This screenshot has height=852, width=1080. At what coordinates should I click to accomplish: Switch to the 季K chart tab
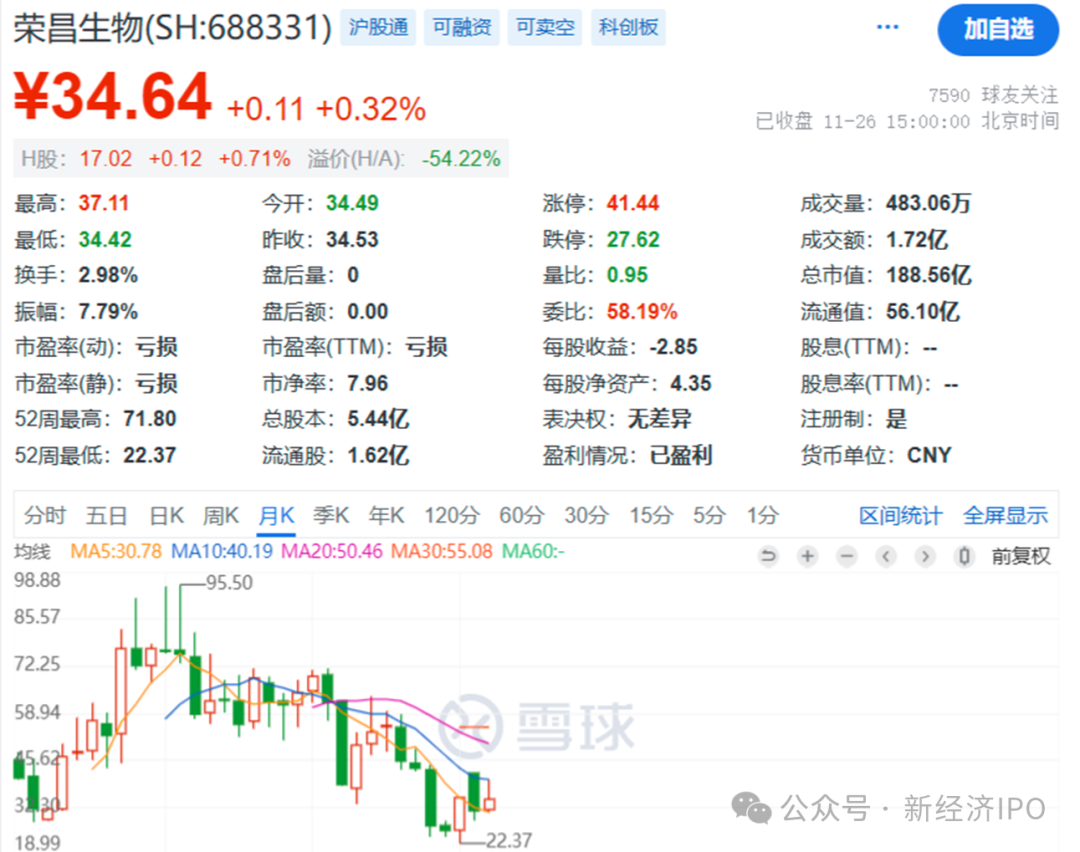click(331, 515)
